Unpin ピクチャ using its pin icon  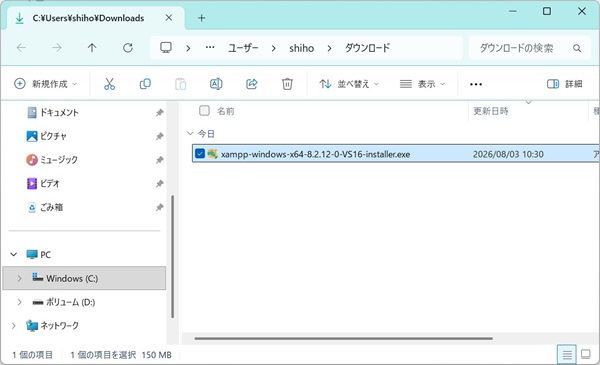[x=160, y=136]
